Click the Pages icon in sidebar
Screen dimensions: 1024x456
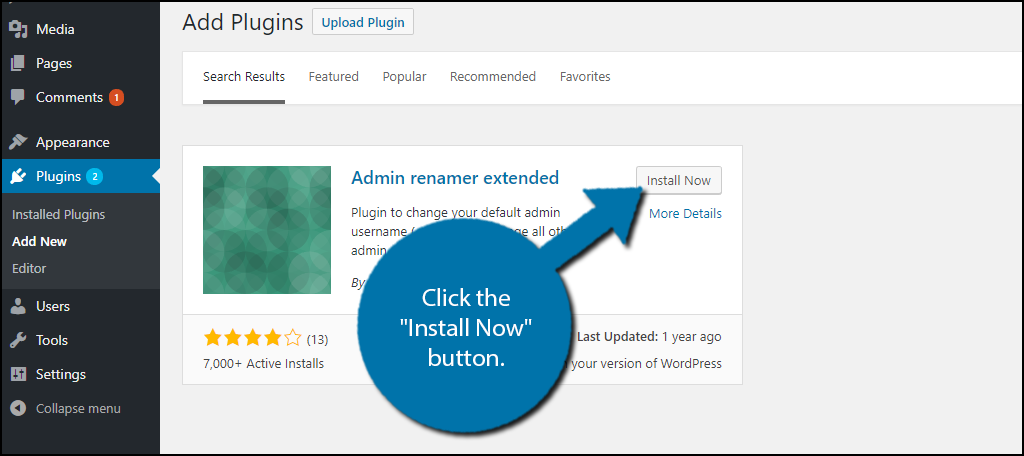click(18, 63)
